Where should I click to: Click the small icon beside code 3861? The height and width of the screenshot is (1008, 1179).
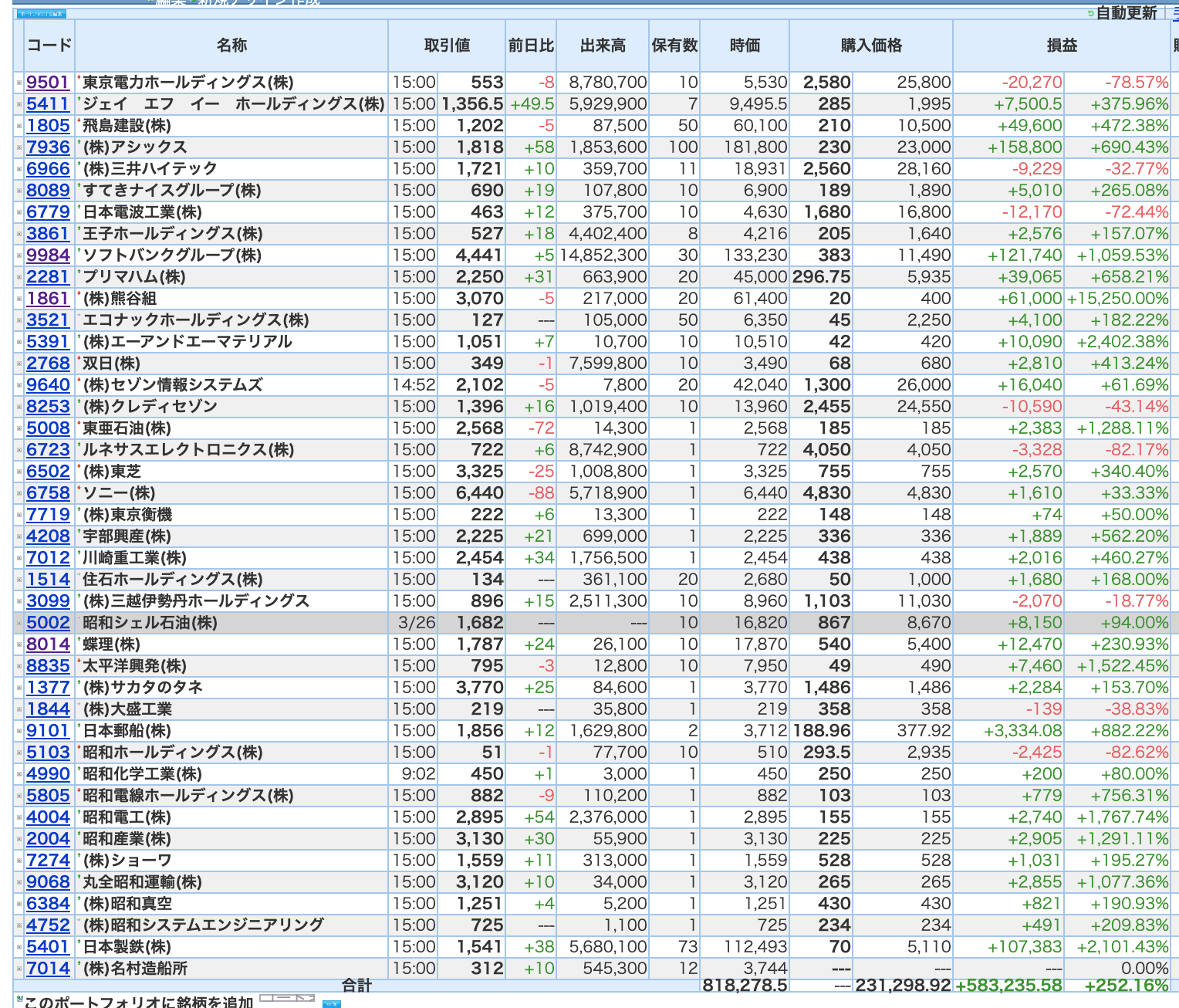coord(19,234)
